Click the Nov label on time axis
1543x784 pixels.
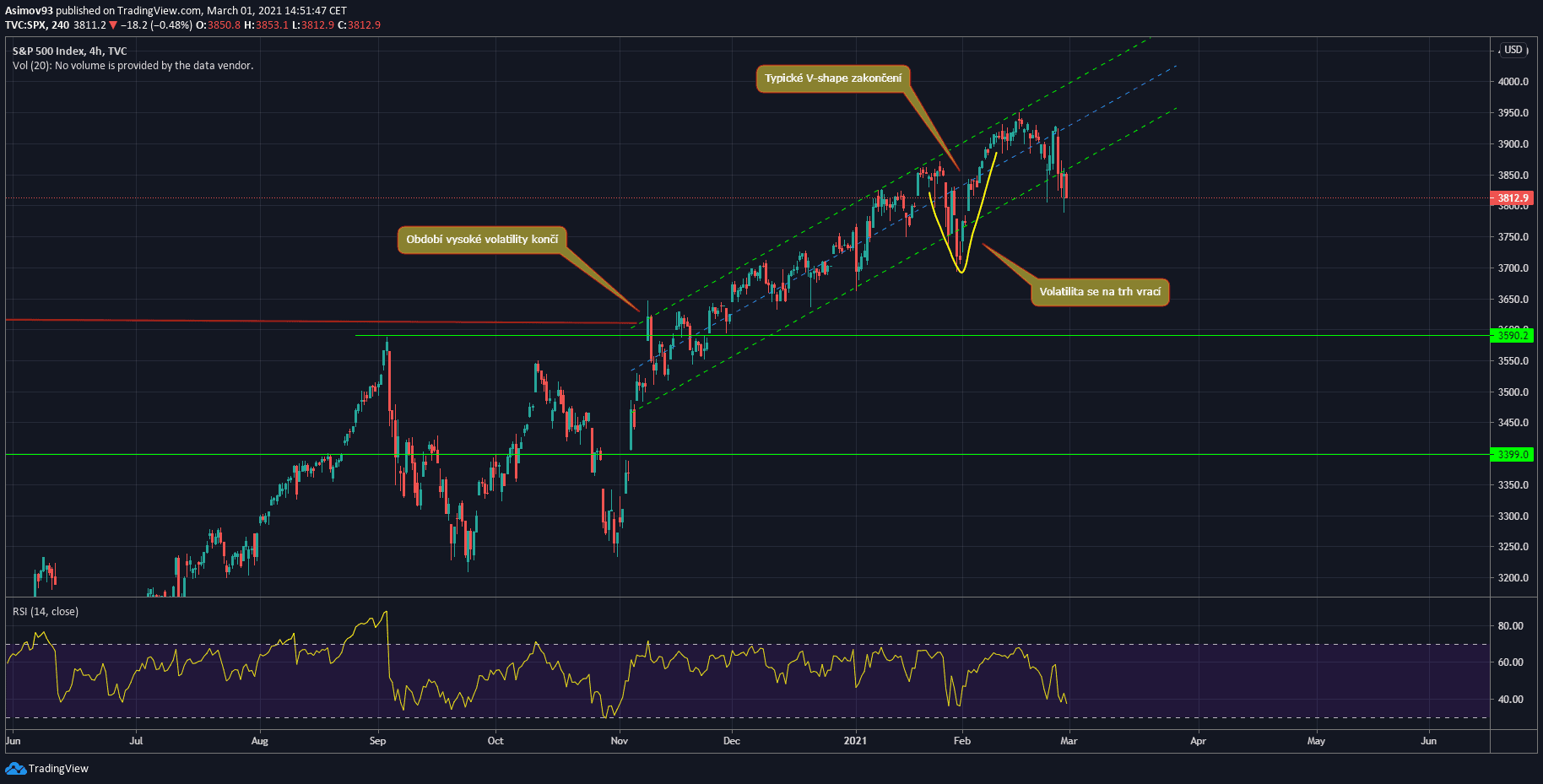tap(619, 741)
